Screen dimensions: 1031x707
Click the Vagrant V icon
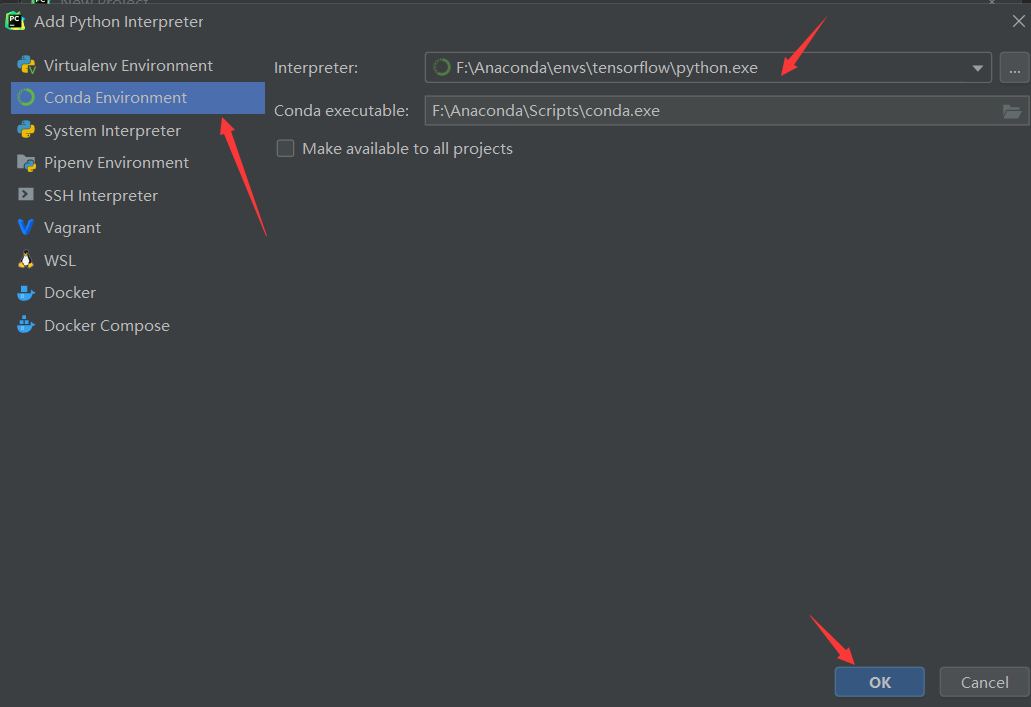click(26, 228)
